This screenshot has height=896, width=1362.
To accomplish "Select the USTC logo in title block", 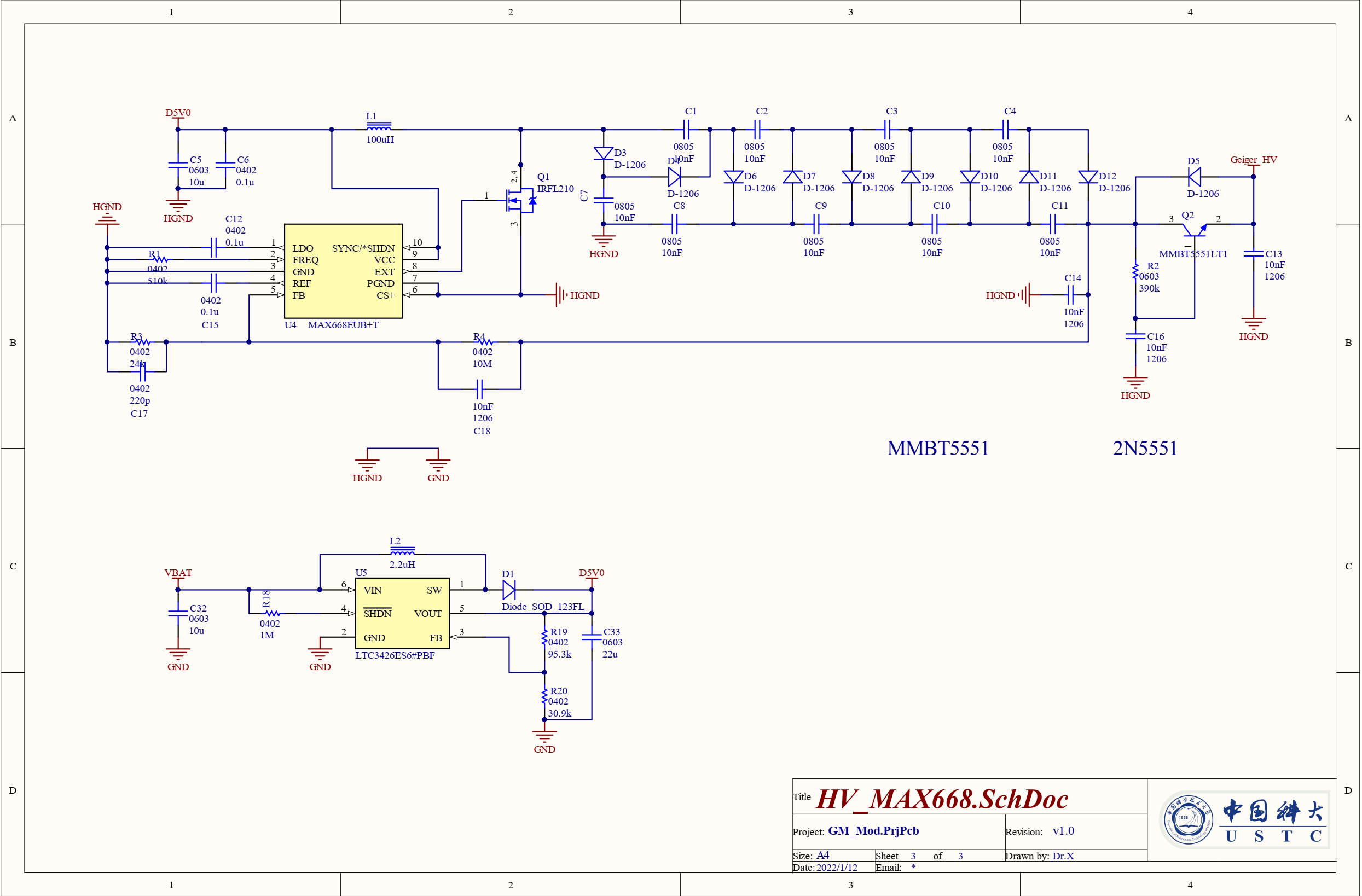I will pyautogui.click(x=1244, y=819).
